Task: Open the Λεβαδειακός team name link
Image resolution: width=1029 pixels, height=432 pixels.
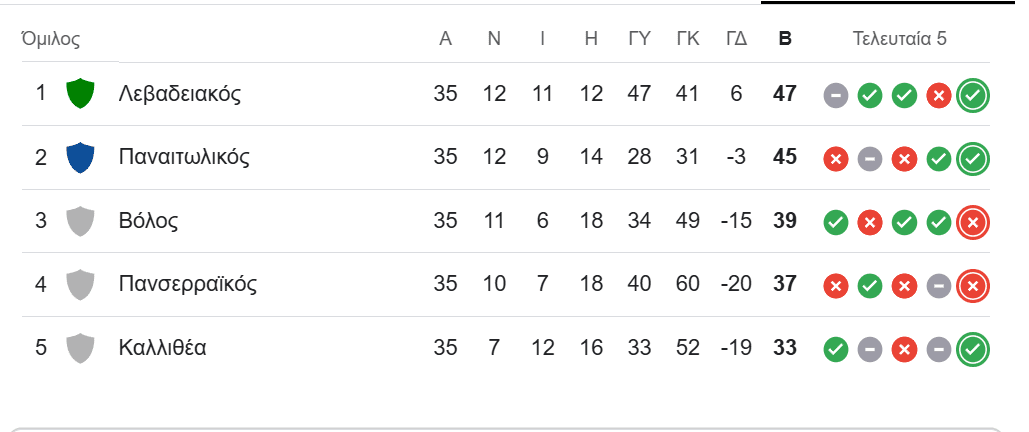Action: (179, 94)
